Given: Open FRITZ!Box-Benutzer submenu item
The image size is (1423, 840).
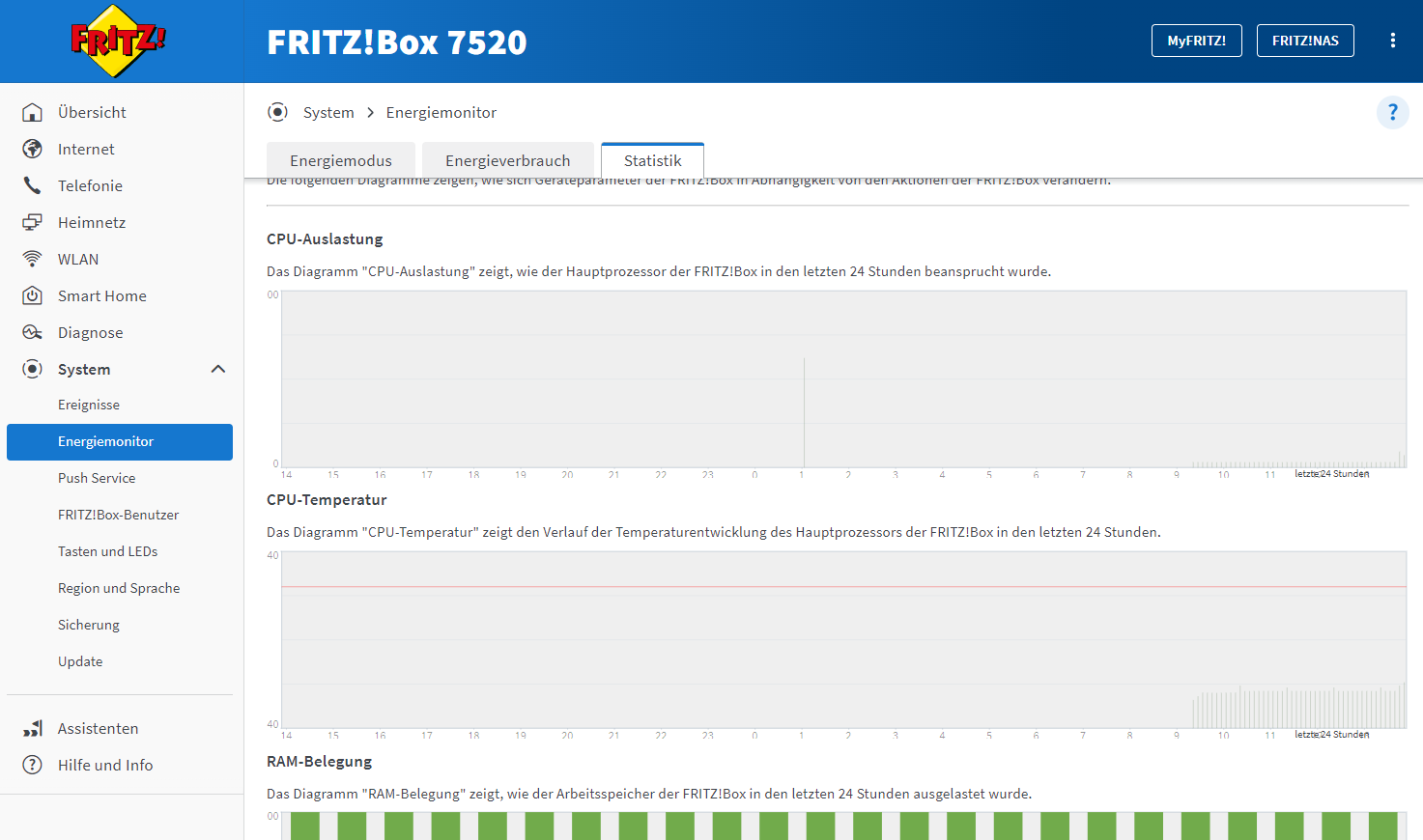Looking at the screenshot, I should (x=120, y=515).
